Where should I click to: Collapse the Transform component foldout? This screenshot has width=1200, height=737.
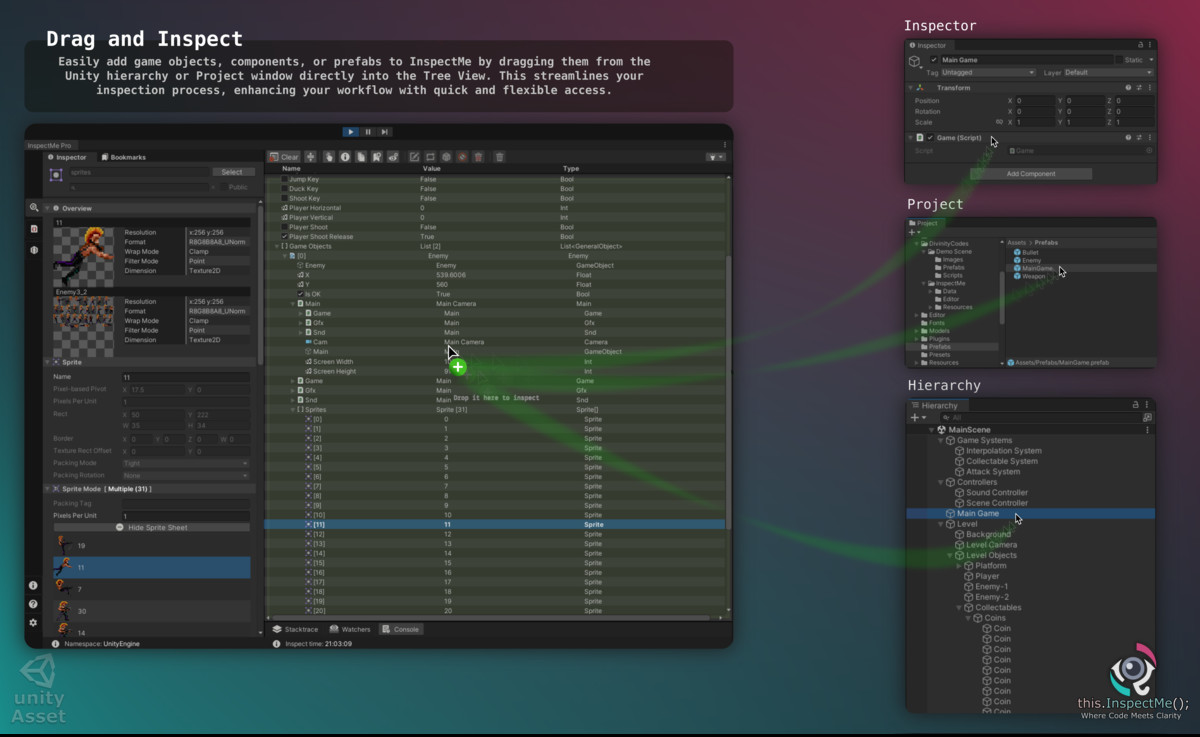pos(911,88)
